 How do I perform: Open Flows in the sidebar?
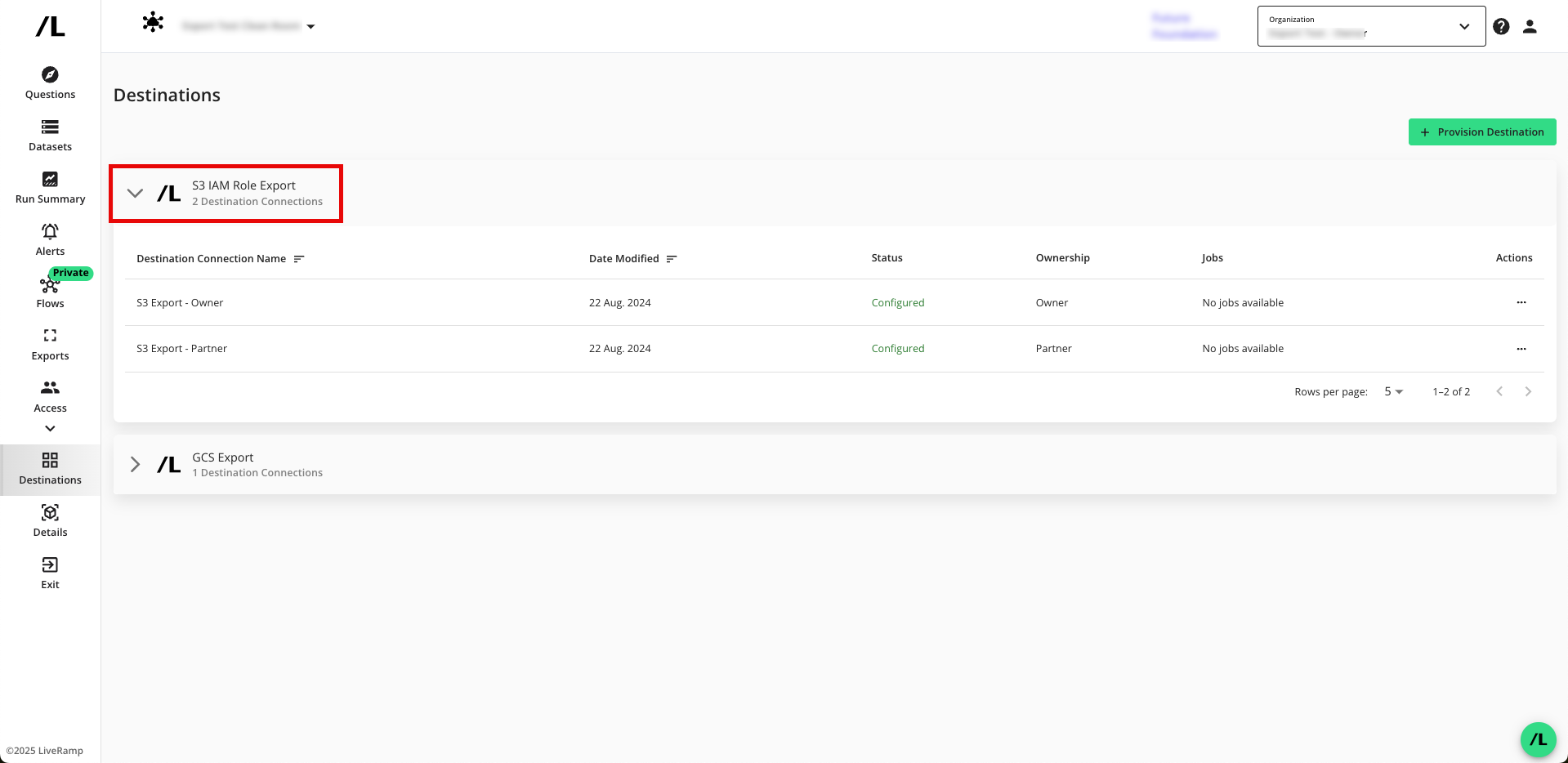tap(50, 292)
